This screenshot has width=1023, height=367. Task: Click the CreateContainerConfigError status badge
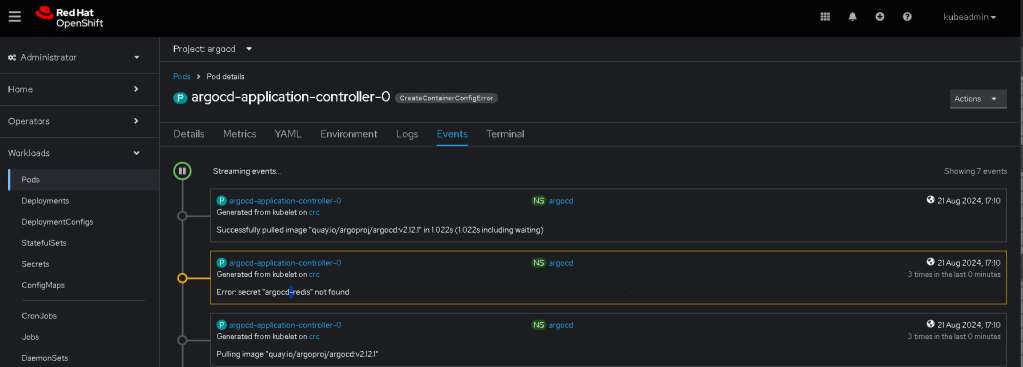447,98
